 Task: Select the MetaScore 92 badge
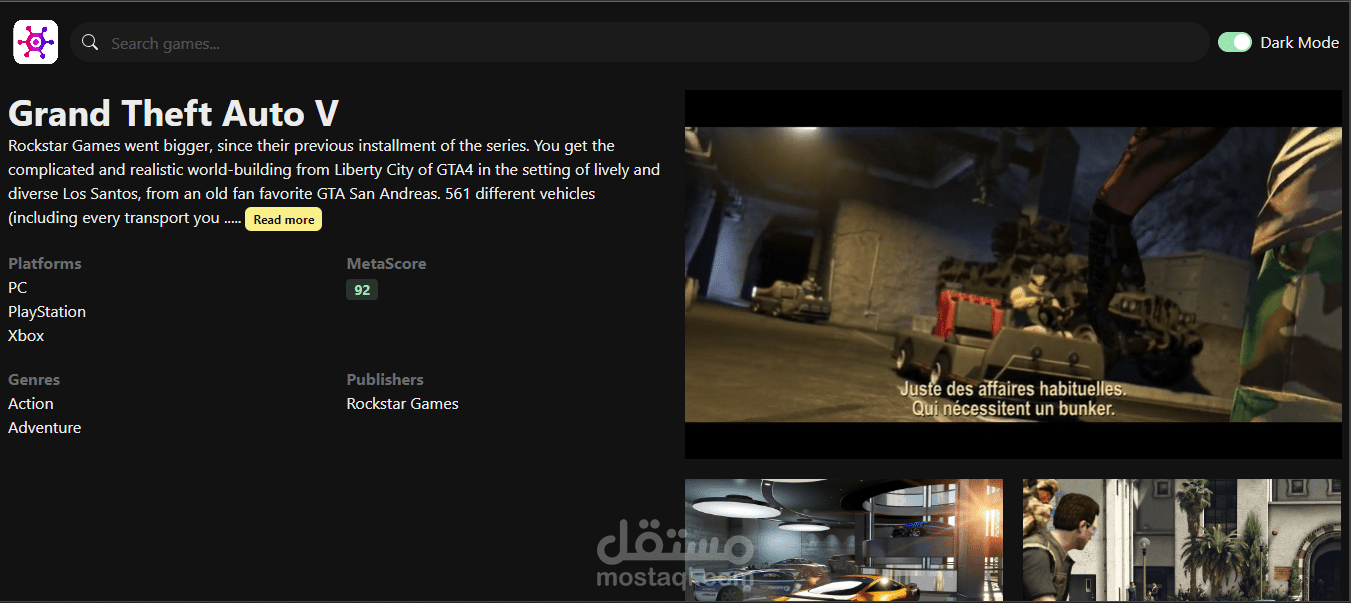362,290
